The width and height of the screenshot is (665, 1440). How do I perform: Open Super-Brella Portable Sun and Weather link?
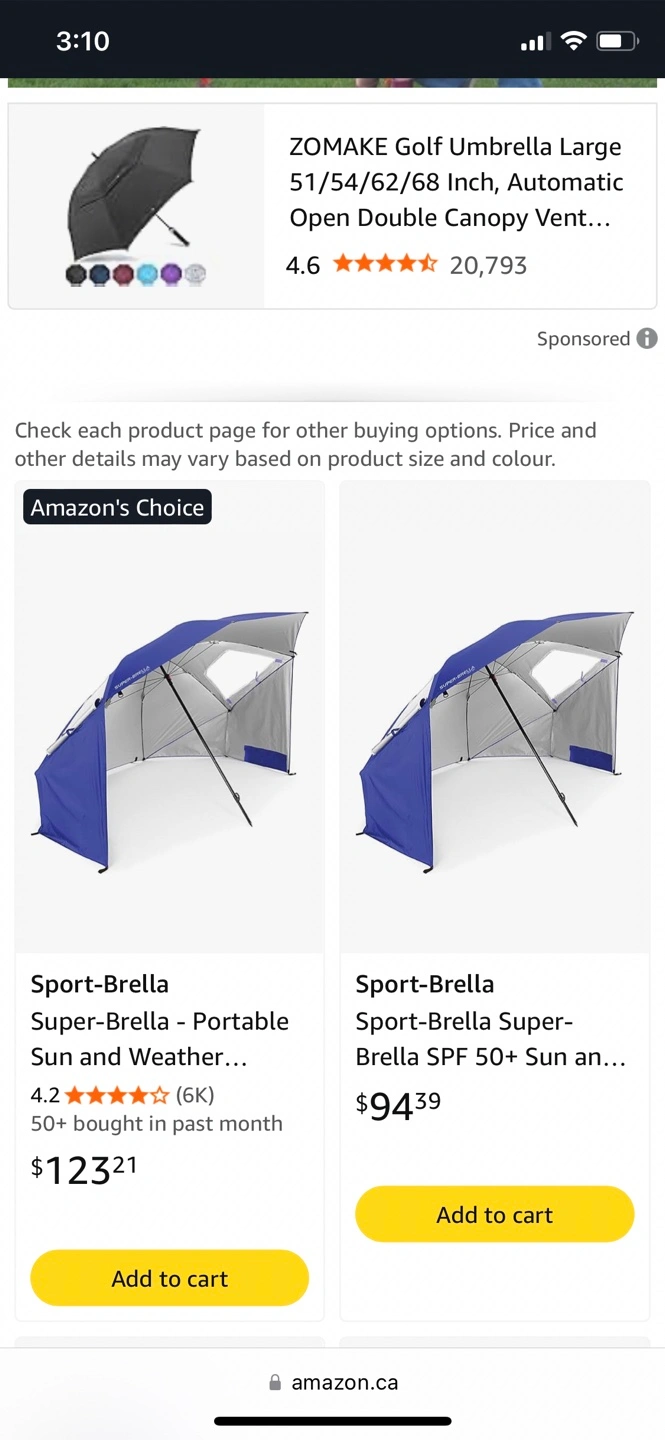160,1039
